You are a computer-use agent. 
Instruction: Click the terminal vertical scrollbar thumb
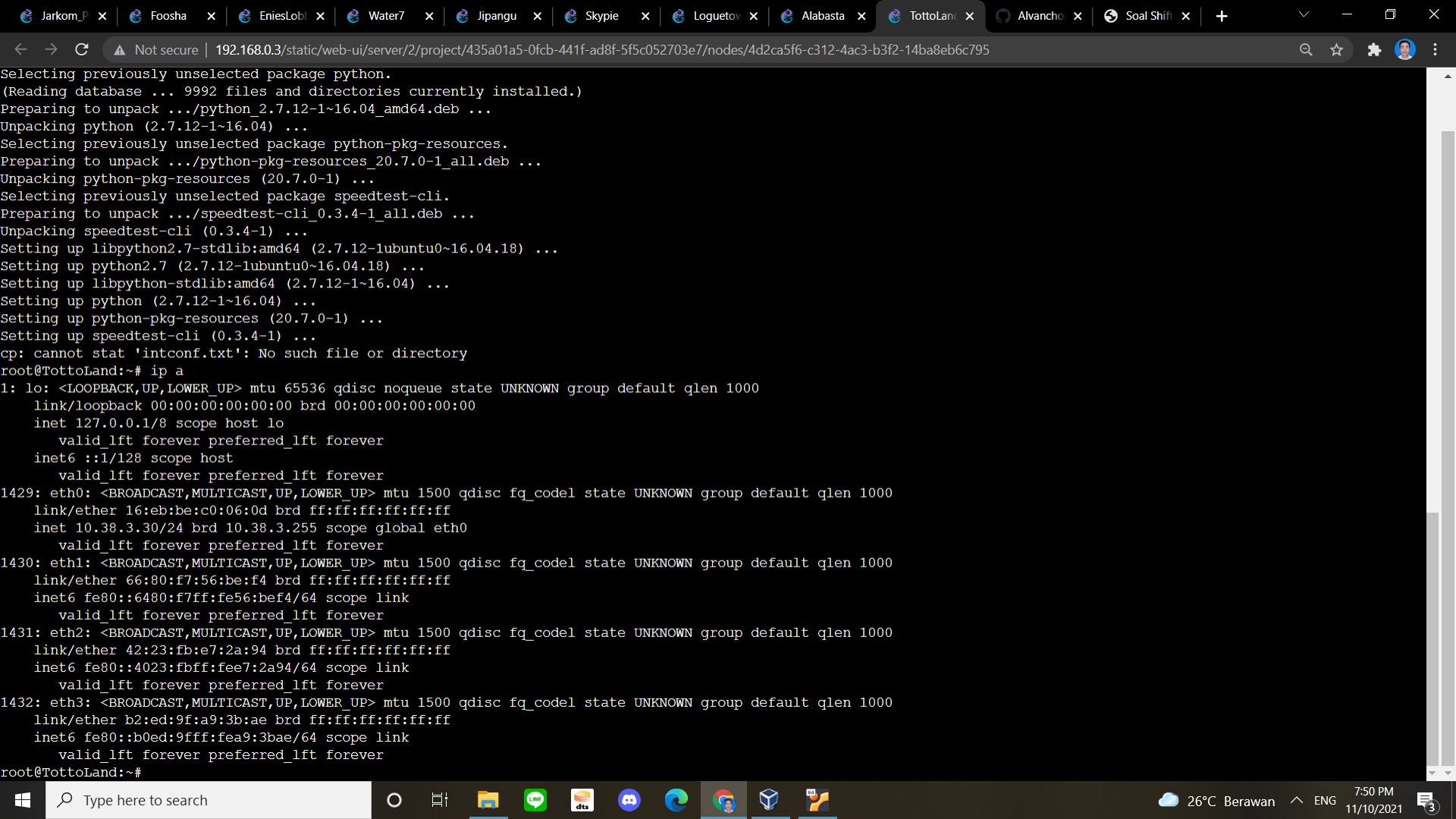(1432, 639)
